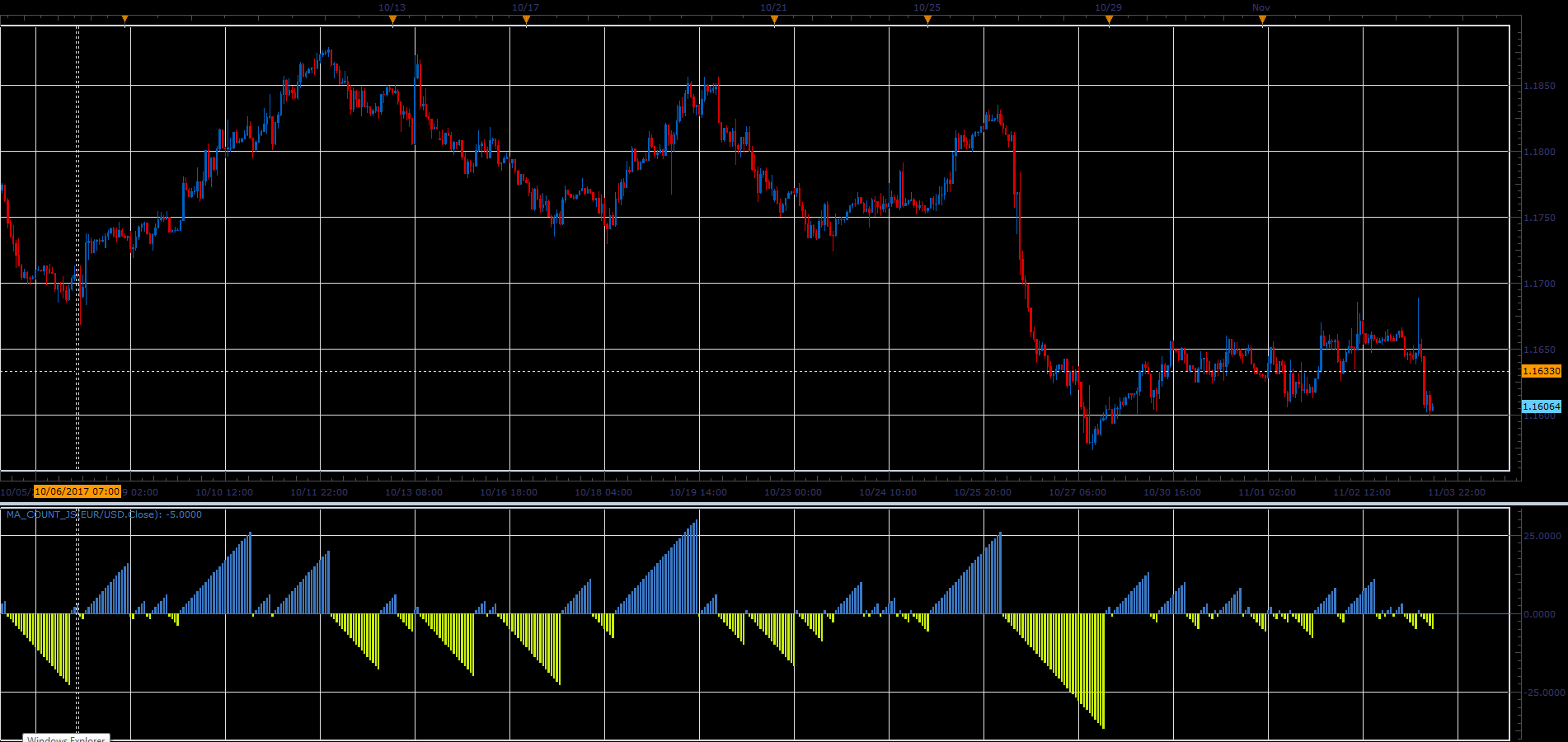Click the 10/24 10:00 time axis label

888,492
